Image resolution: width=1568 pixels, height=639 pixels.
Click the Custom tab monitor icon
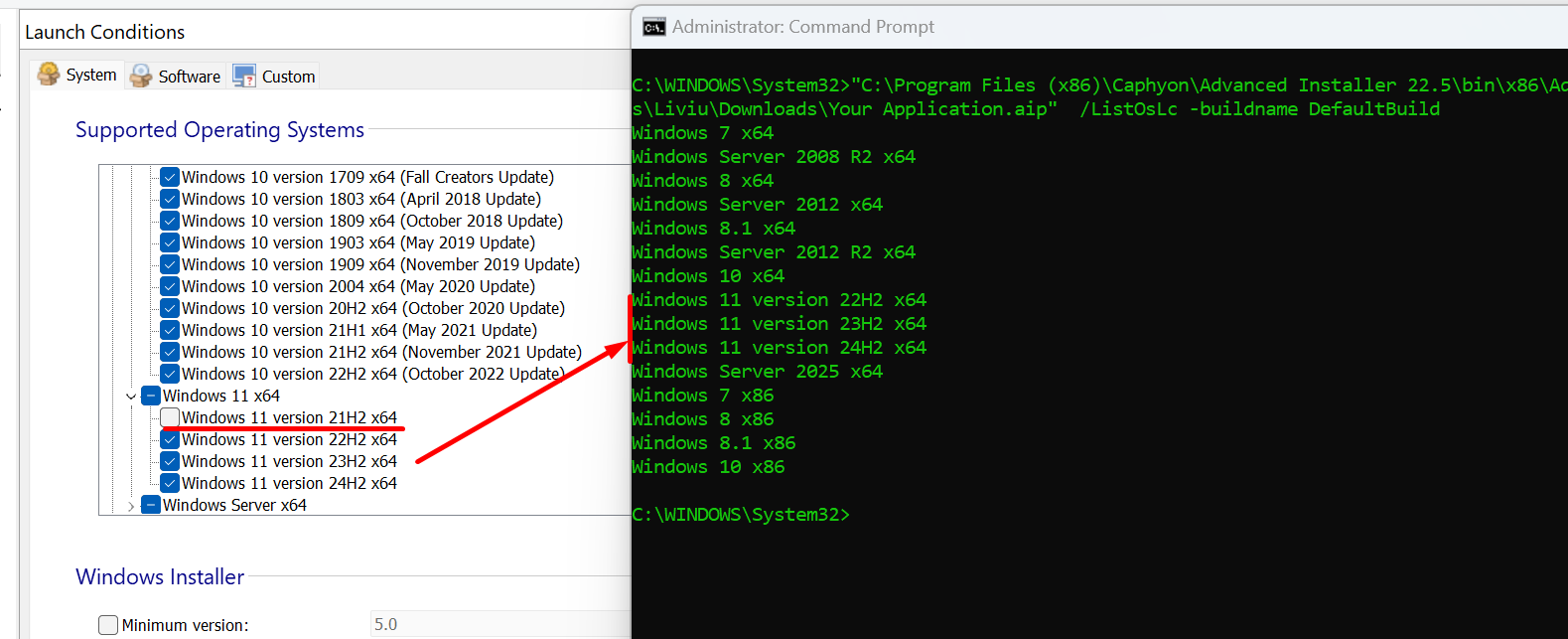243,76
